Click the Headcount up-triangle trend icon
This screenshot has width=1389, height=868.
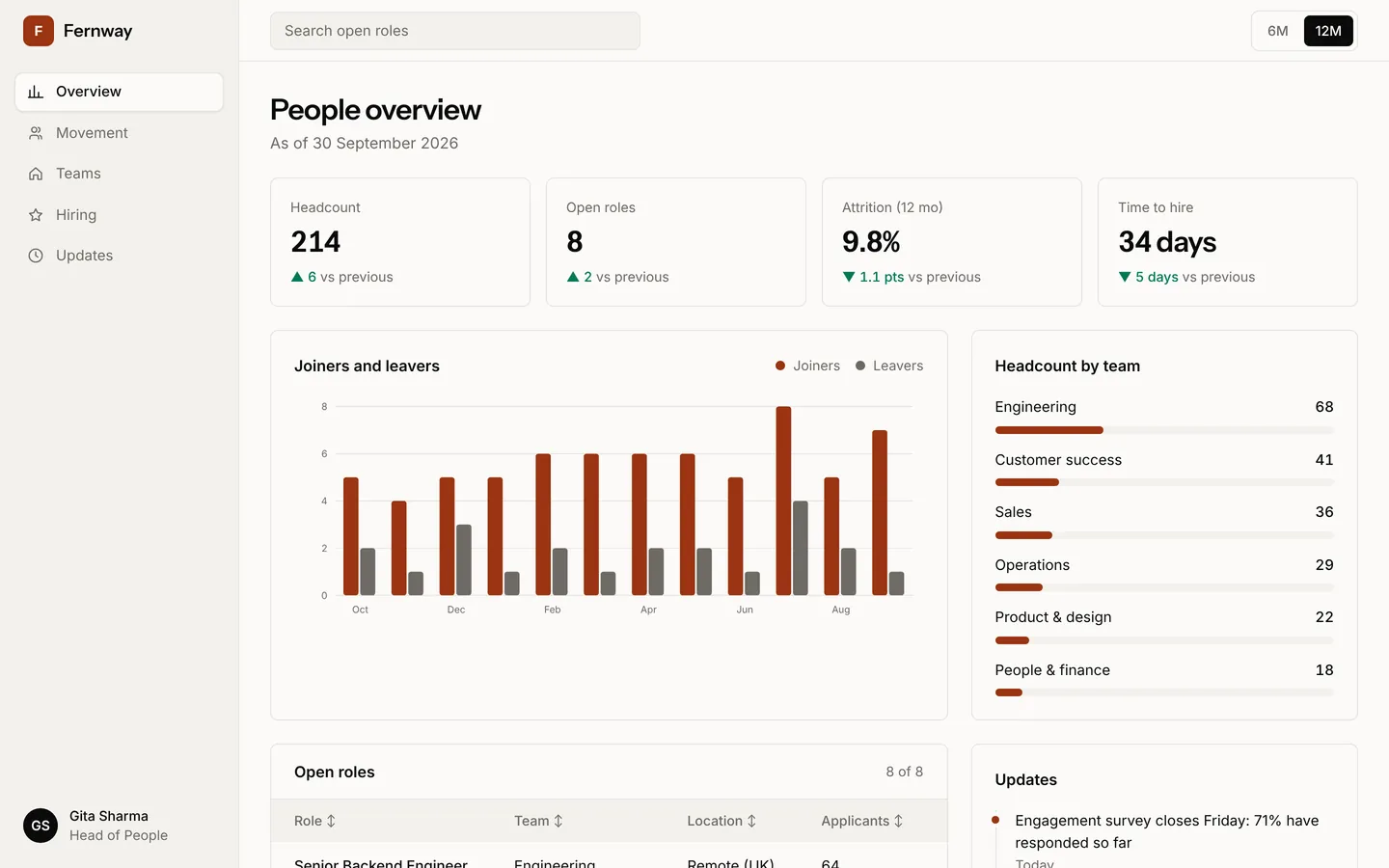coord(297,277)
